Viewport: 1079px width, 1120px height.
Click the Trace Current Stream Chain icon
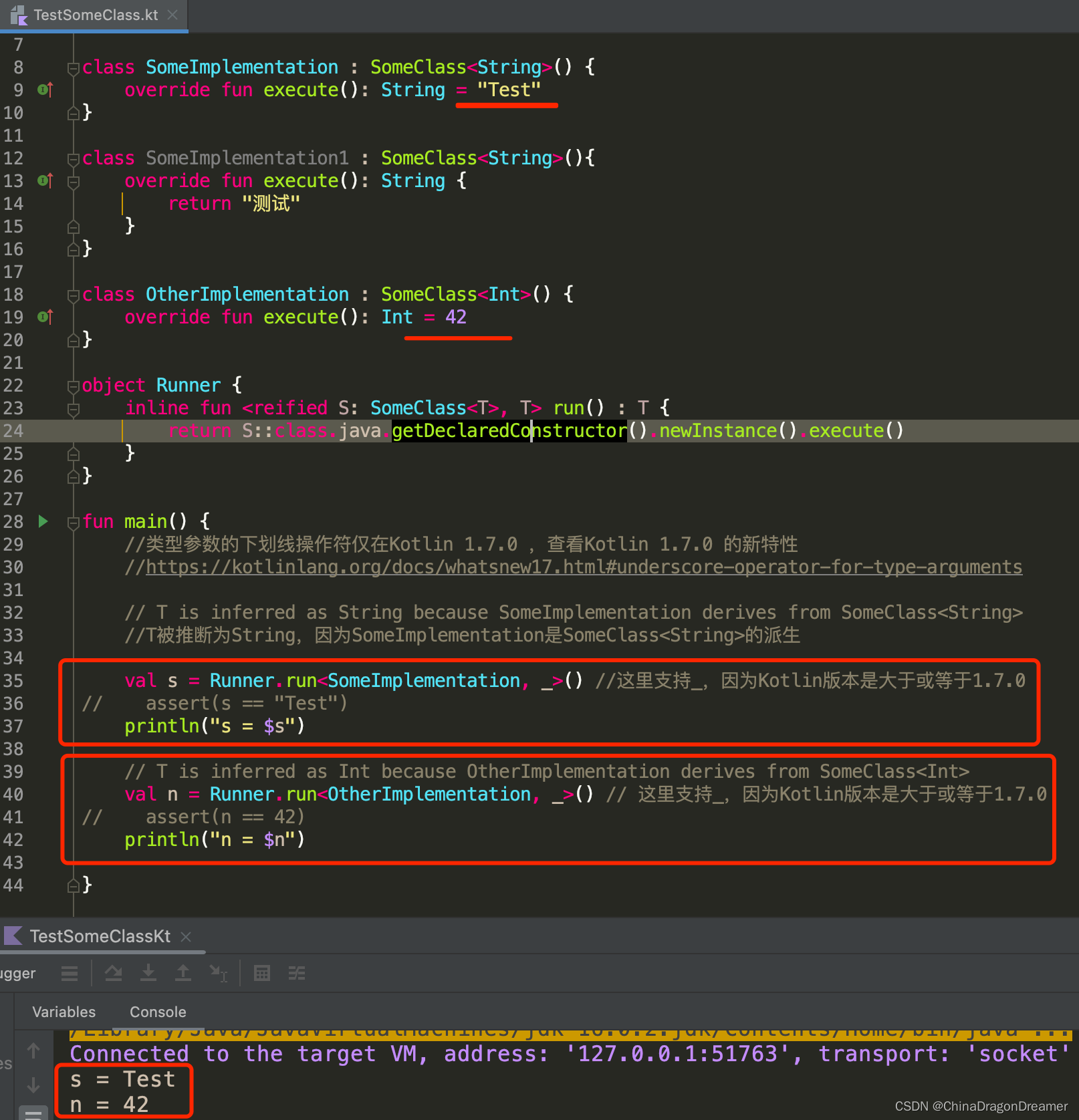[x=297, y=974]
